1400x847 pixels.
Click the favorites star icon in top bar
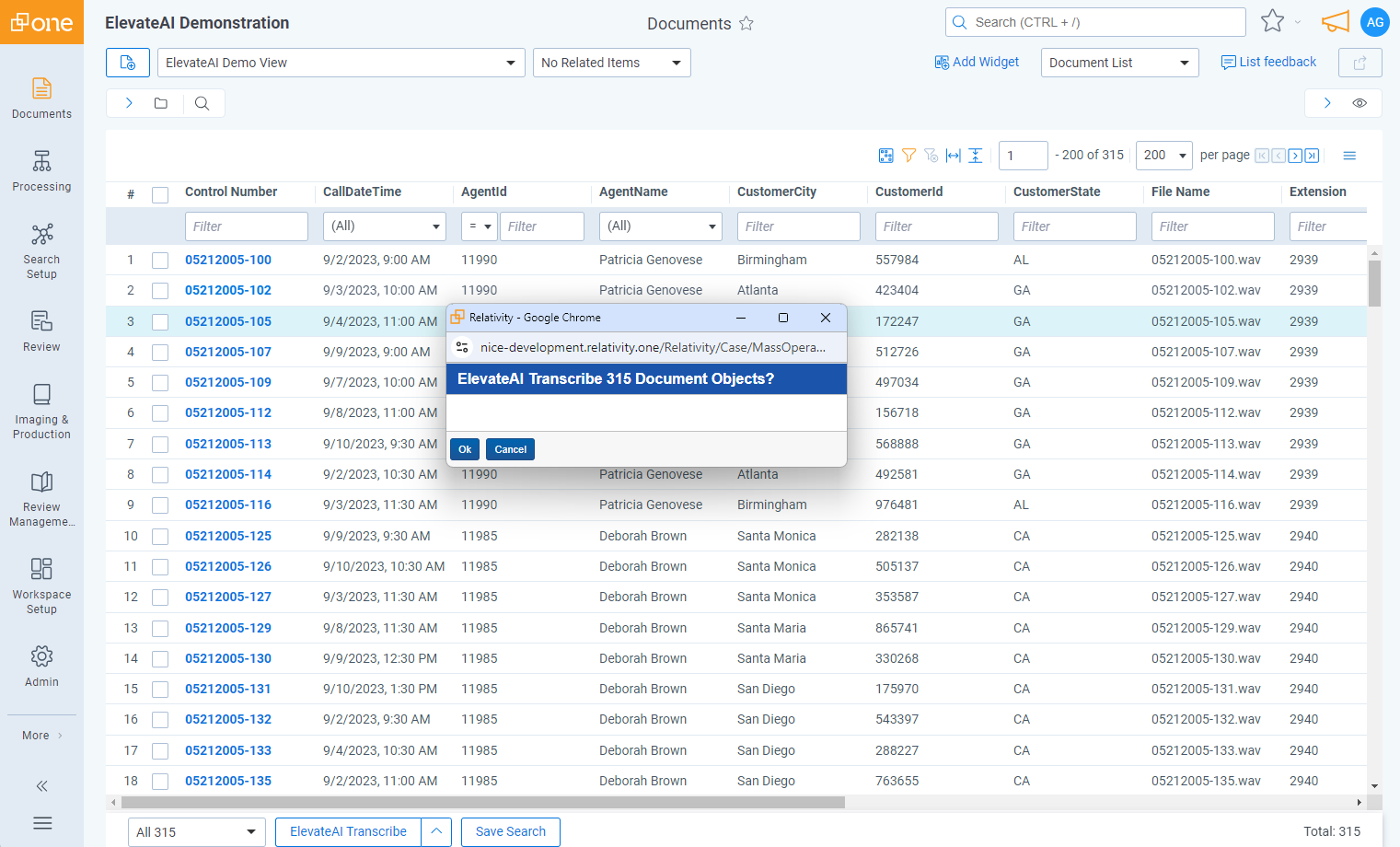[x=1272, y=21]
